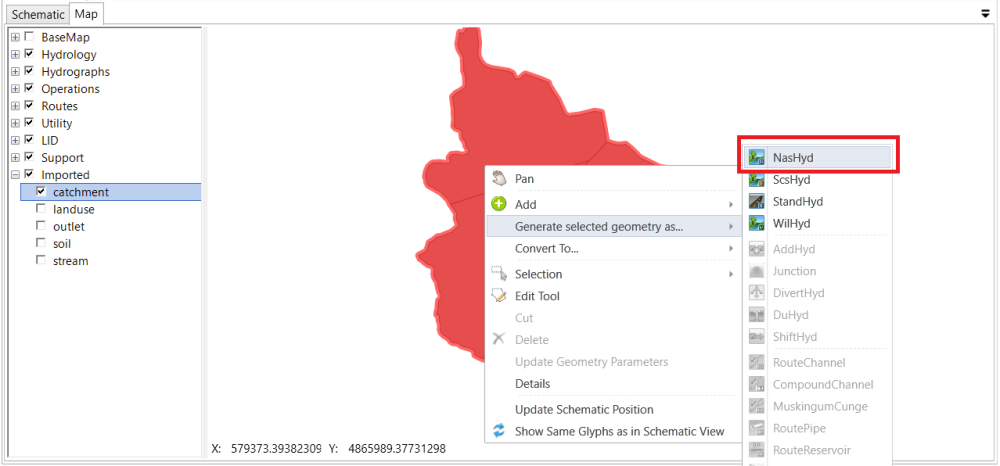Switch to the Schematic tab

[38, 14]
